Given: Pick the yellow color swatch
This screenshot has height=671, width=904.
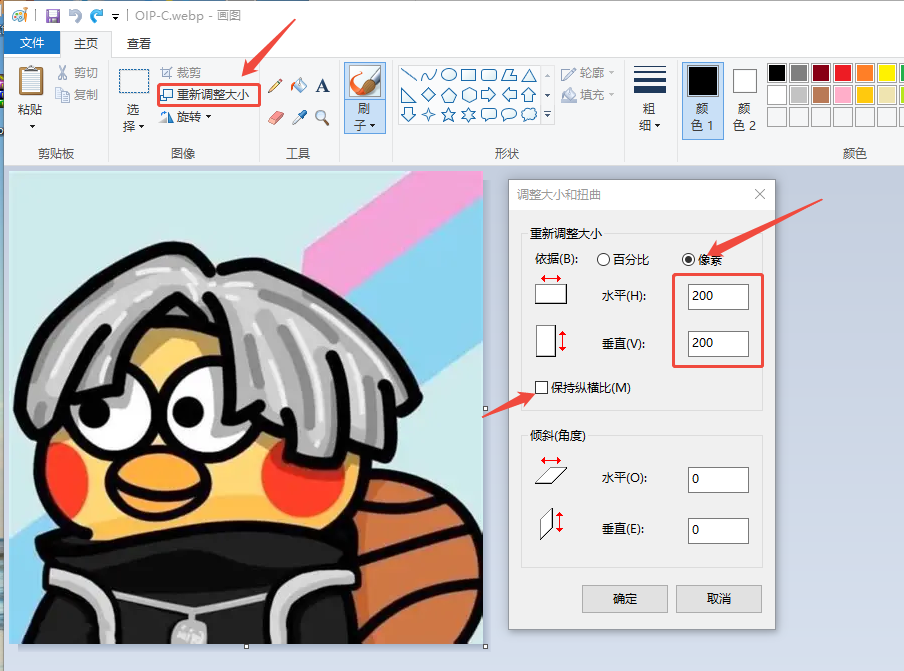Looking at the screenshot, I should (887, 73).
